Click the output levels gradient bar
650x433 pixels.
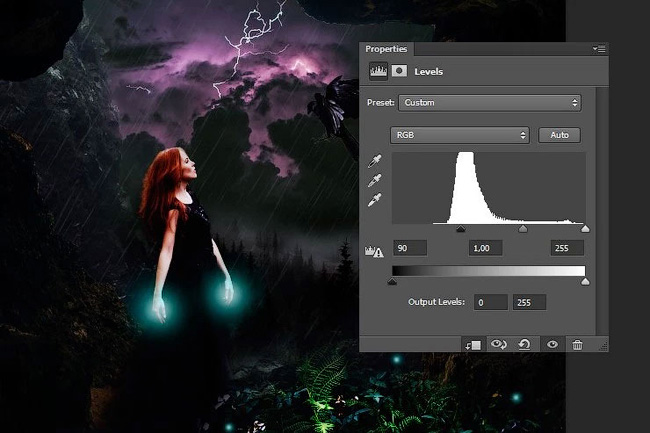489,271
